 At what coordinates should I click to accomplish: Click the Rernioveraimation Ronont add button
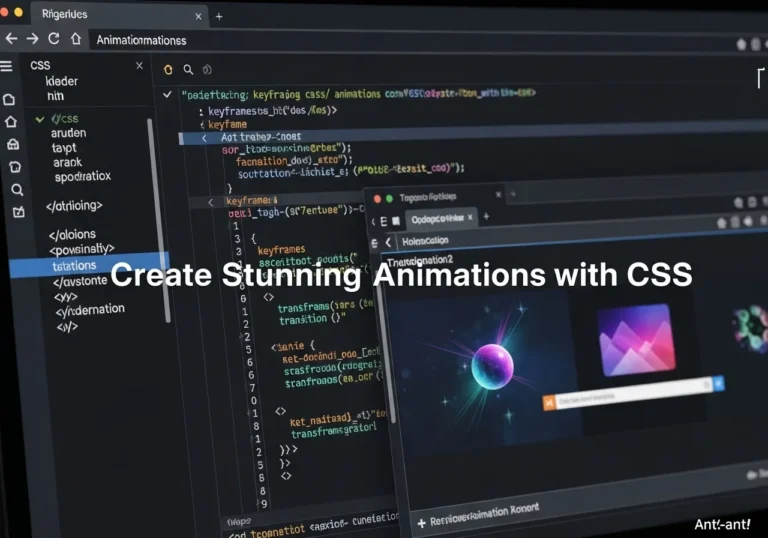421,523
